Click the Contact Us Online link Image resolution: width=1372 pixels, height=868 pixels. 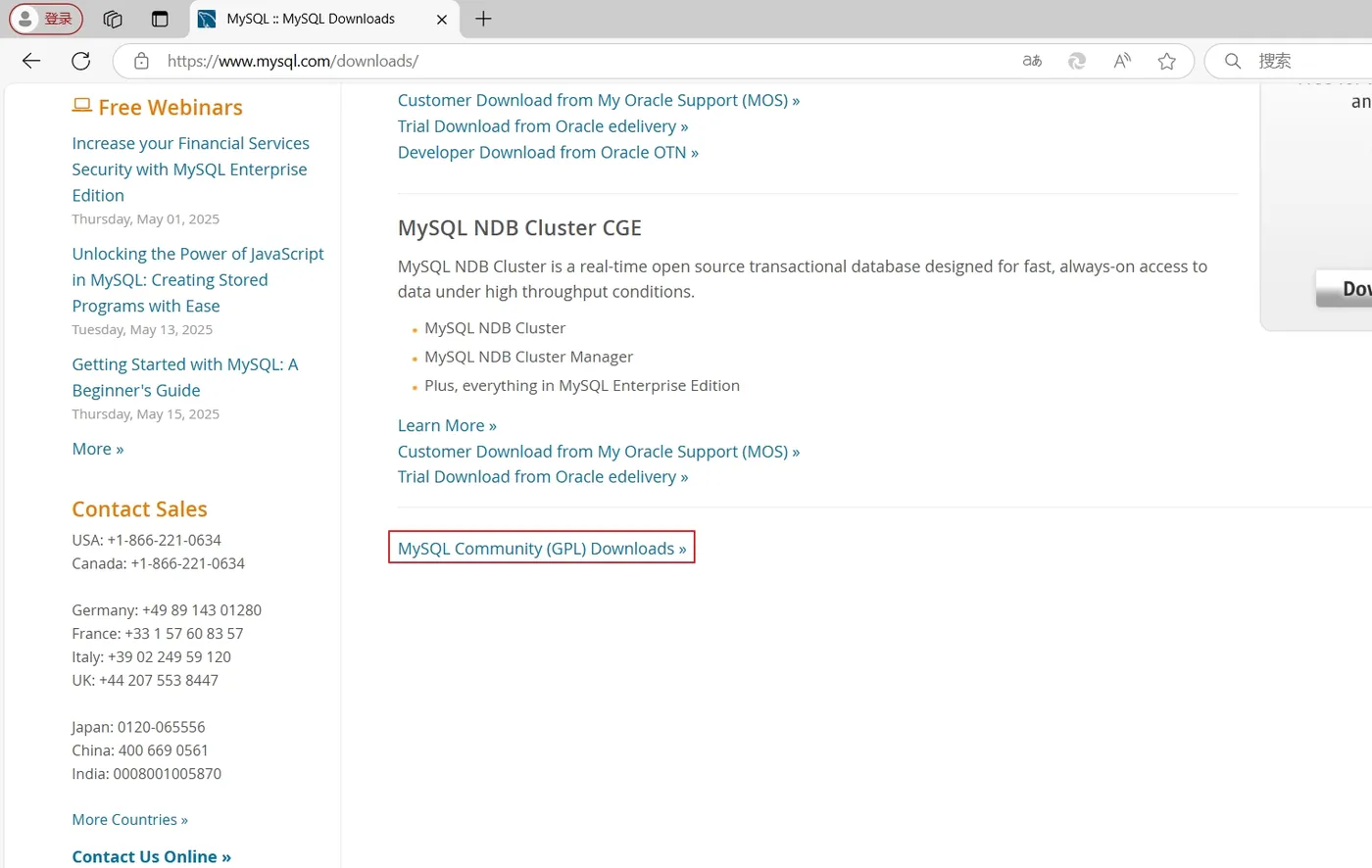coord(151,856)
